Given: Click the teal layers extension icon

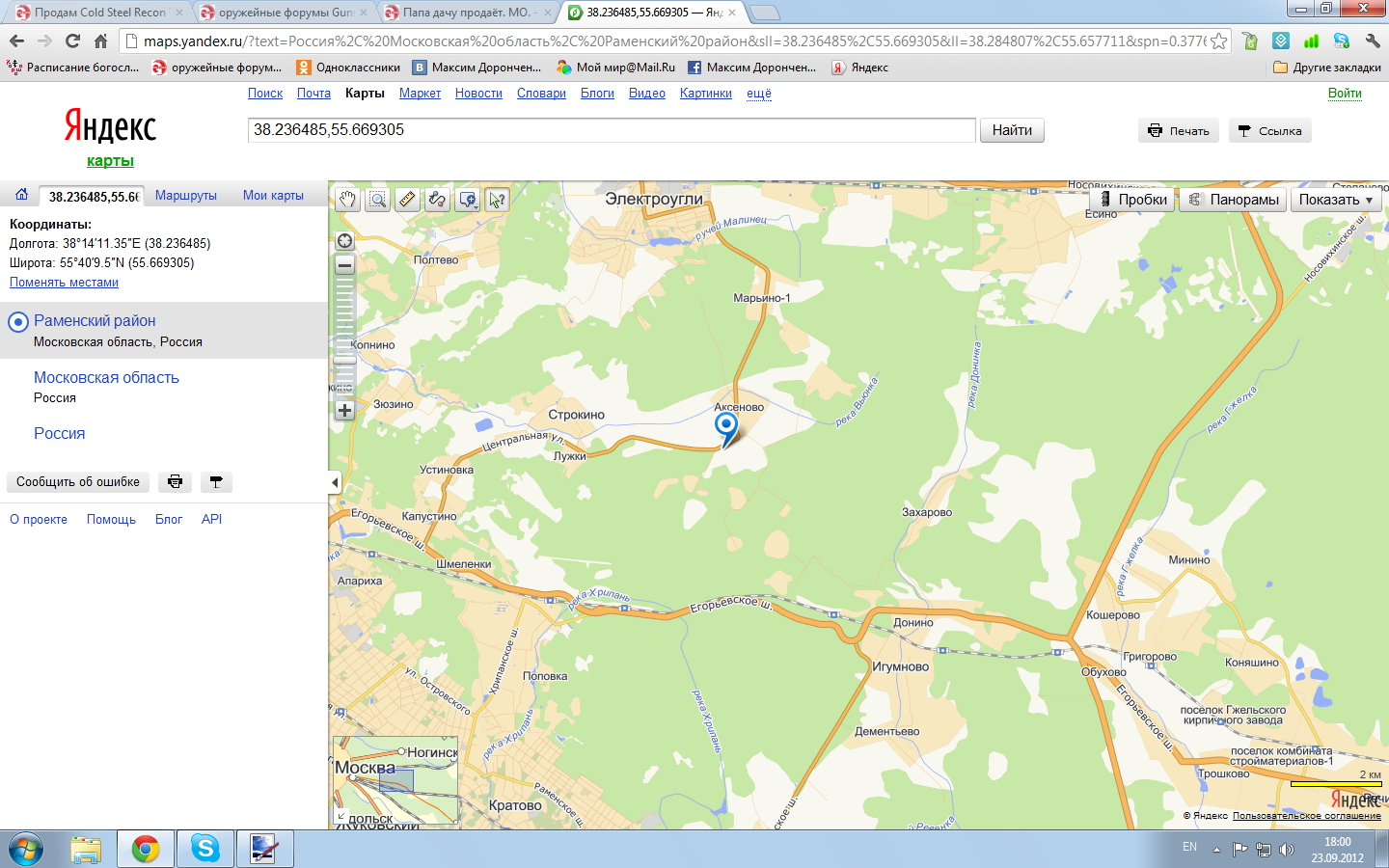Looking at the screenshot, I should pos(1281,41).
